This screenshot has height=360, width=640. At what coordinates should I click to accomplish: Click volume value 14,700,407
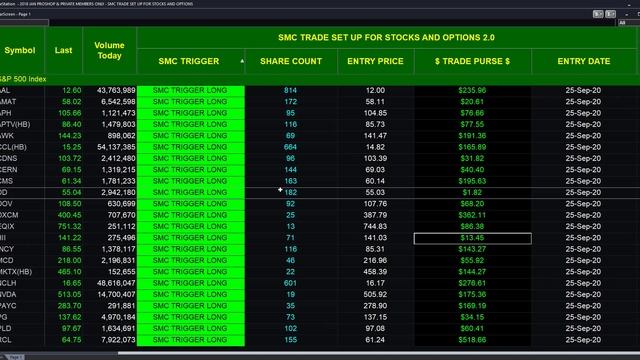pos(116,294)
